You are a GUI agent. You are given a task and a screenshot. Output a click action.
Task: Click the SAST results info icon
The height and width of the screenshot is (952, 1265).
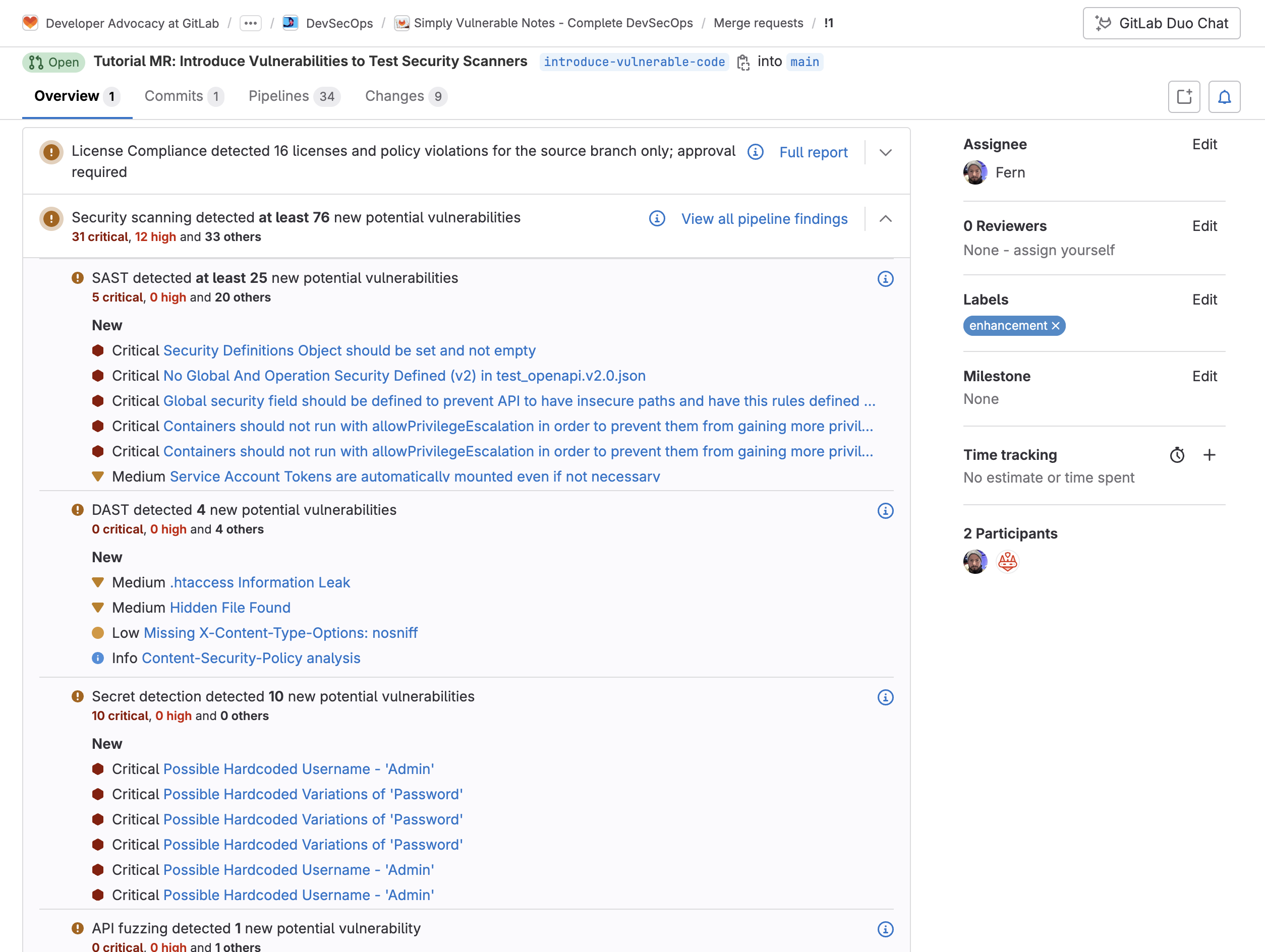click(x=885, y=279)
